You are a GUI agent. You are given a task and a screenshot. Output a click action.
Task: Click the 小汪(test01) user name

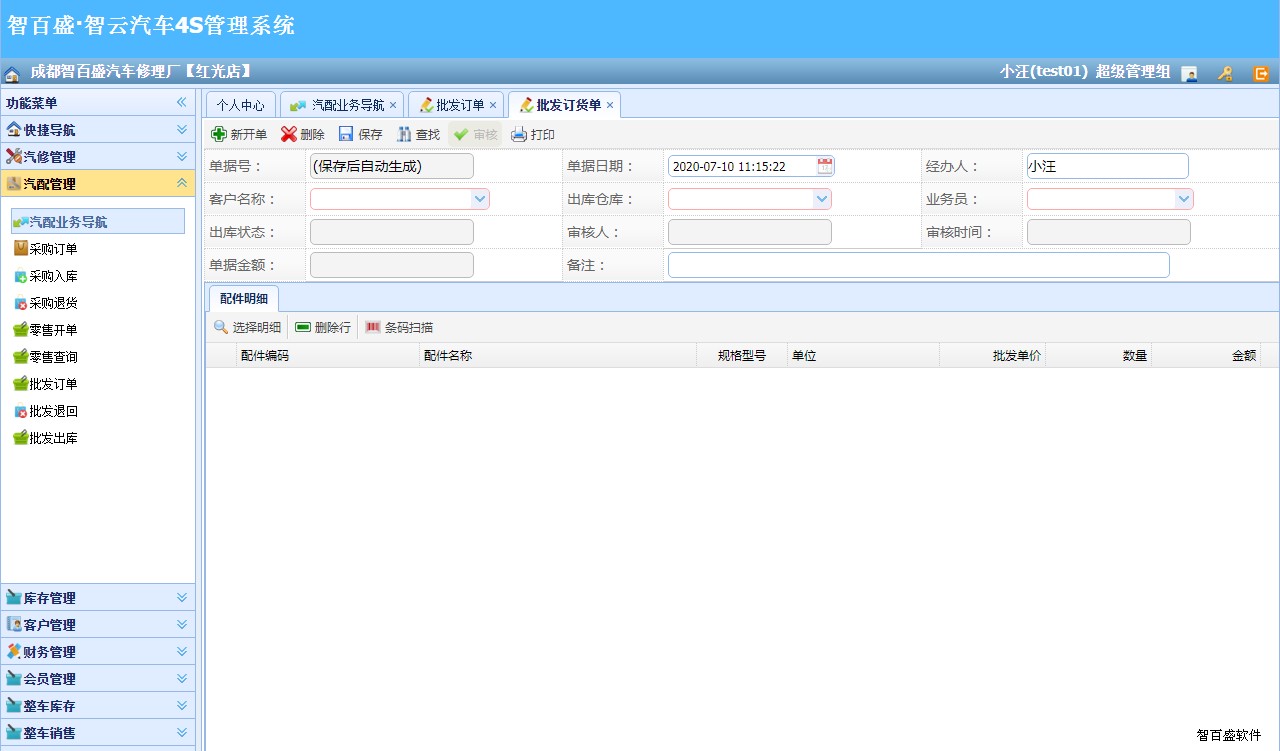(1043, 72)
